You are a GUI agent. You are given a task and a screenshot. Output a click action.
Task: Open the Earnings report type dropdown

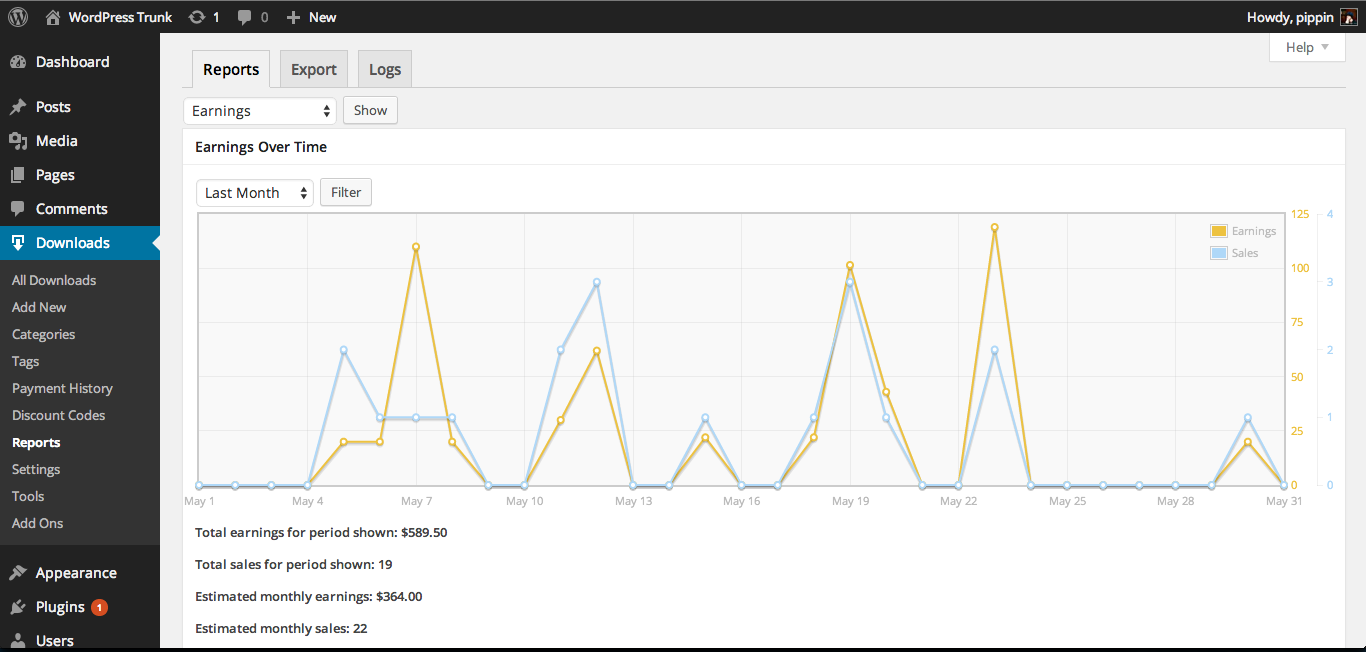pyautogui.click(x=260, y=111)
